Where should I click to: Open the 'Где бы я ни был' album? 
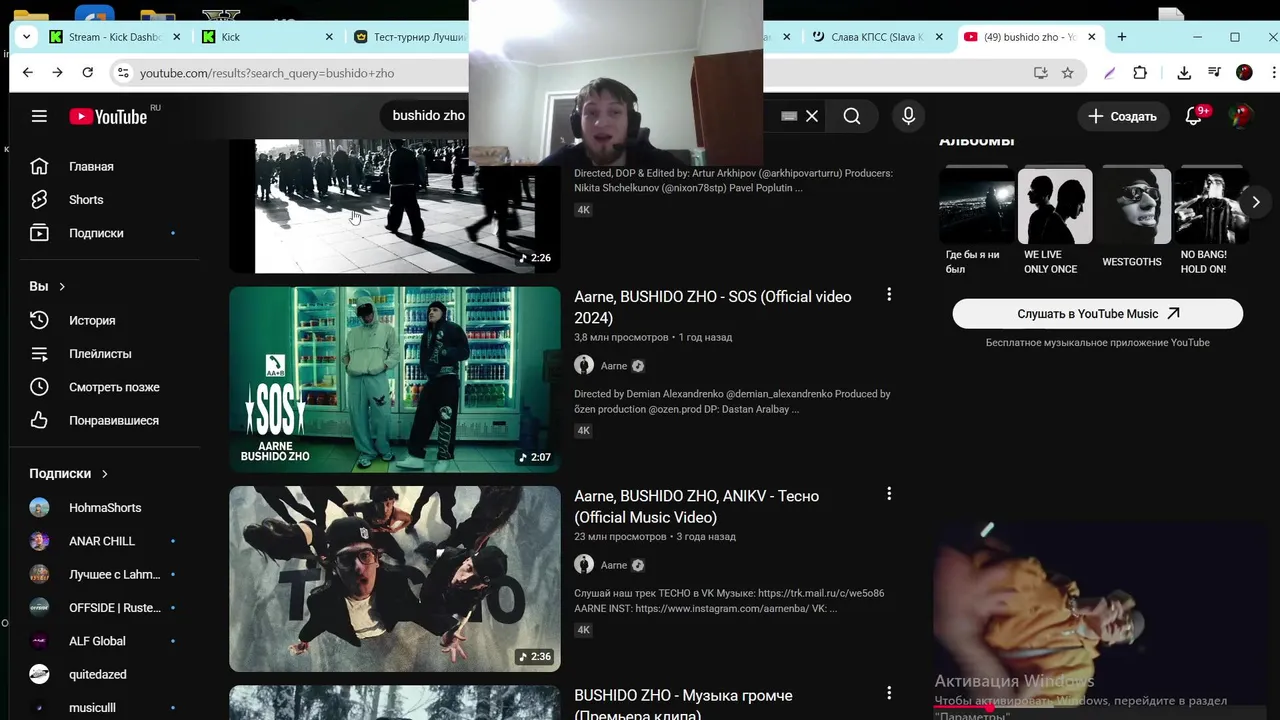(976, 221)
